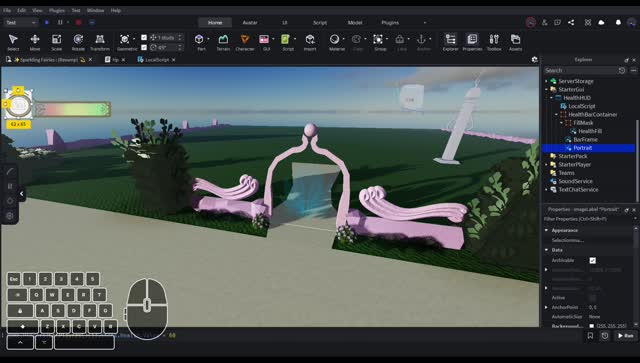This screenshot has height=363, width=640.
Task: Collapse the Data properties section
Action: (546, 250)
